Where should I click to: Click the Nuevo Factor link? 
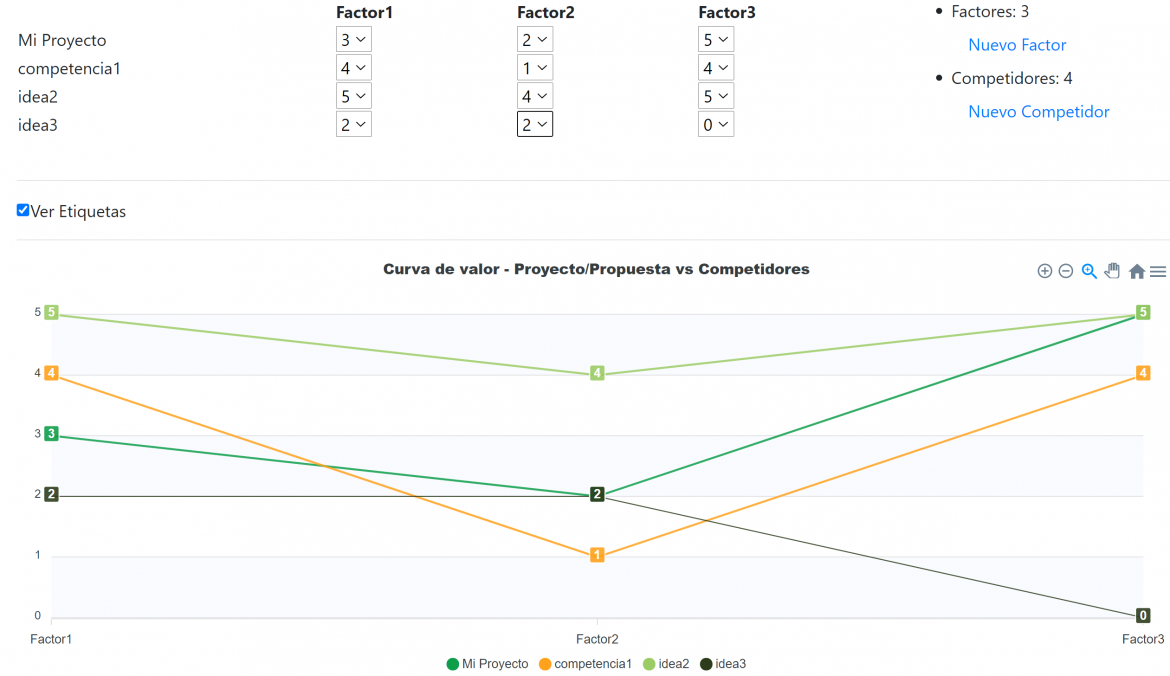[x=1017, y=45]
